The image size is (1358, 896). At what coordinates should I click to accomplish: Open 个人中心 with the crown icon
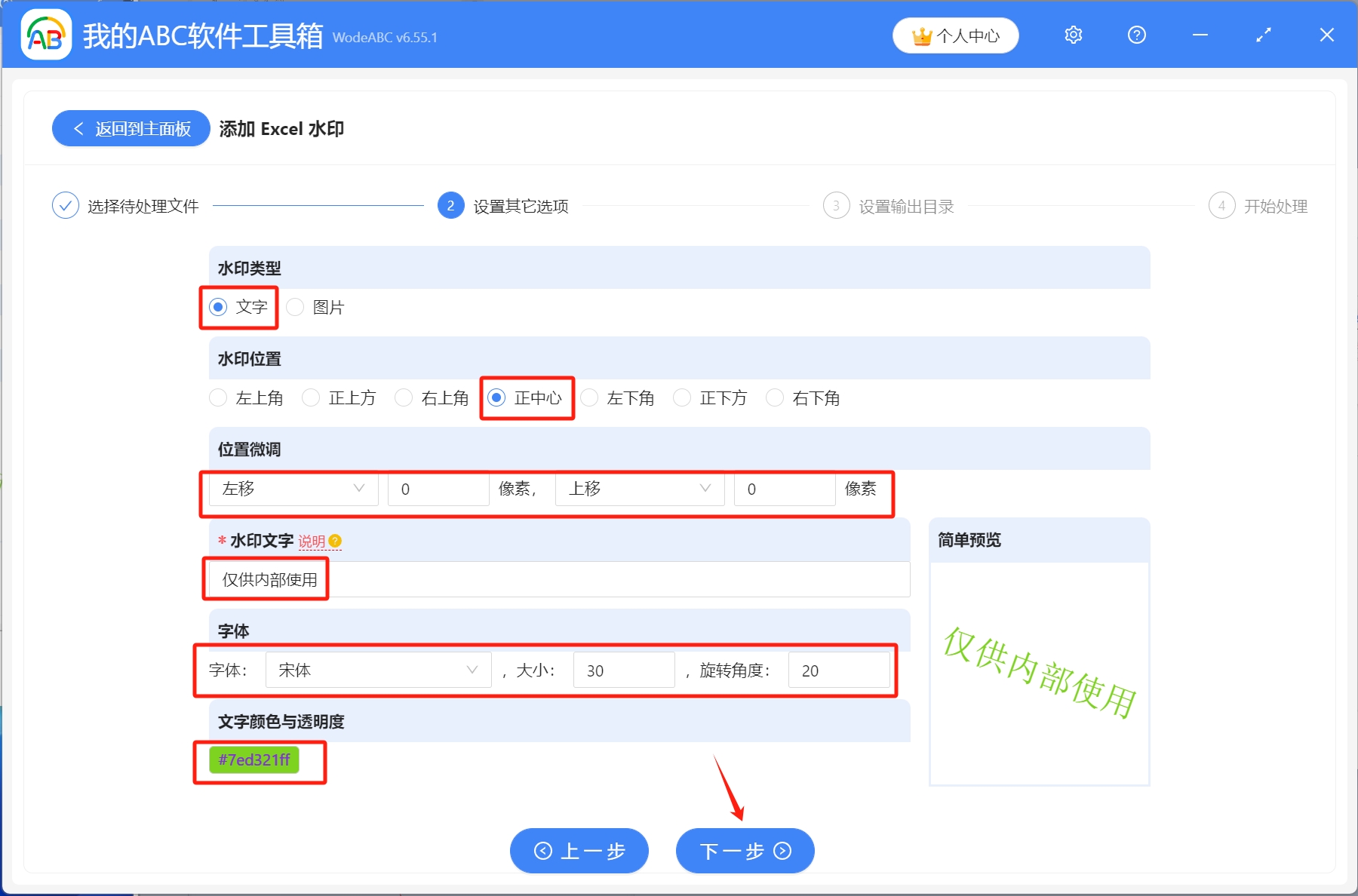point(955,35)
